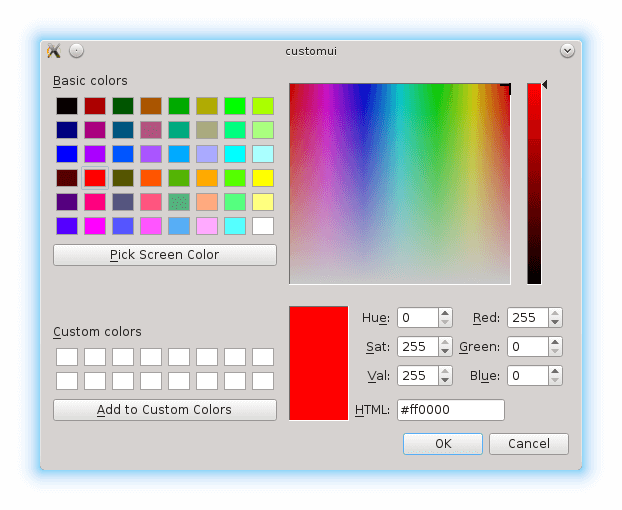The height and width of the screenshot is (510, 622).
Task: Select the white basic color swatch
Action: (263, 226)
